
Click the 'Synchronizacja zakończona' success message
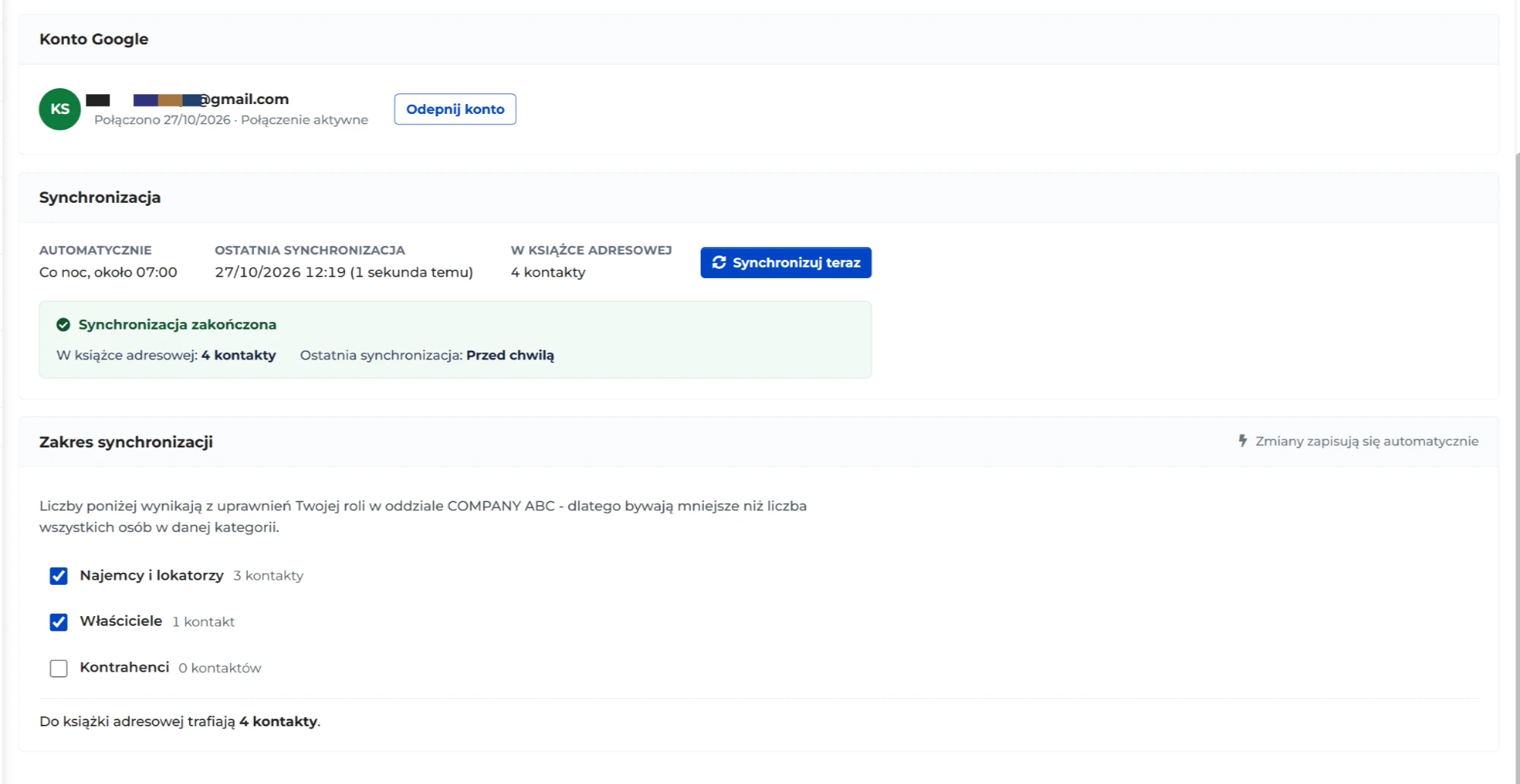point(177,325)
